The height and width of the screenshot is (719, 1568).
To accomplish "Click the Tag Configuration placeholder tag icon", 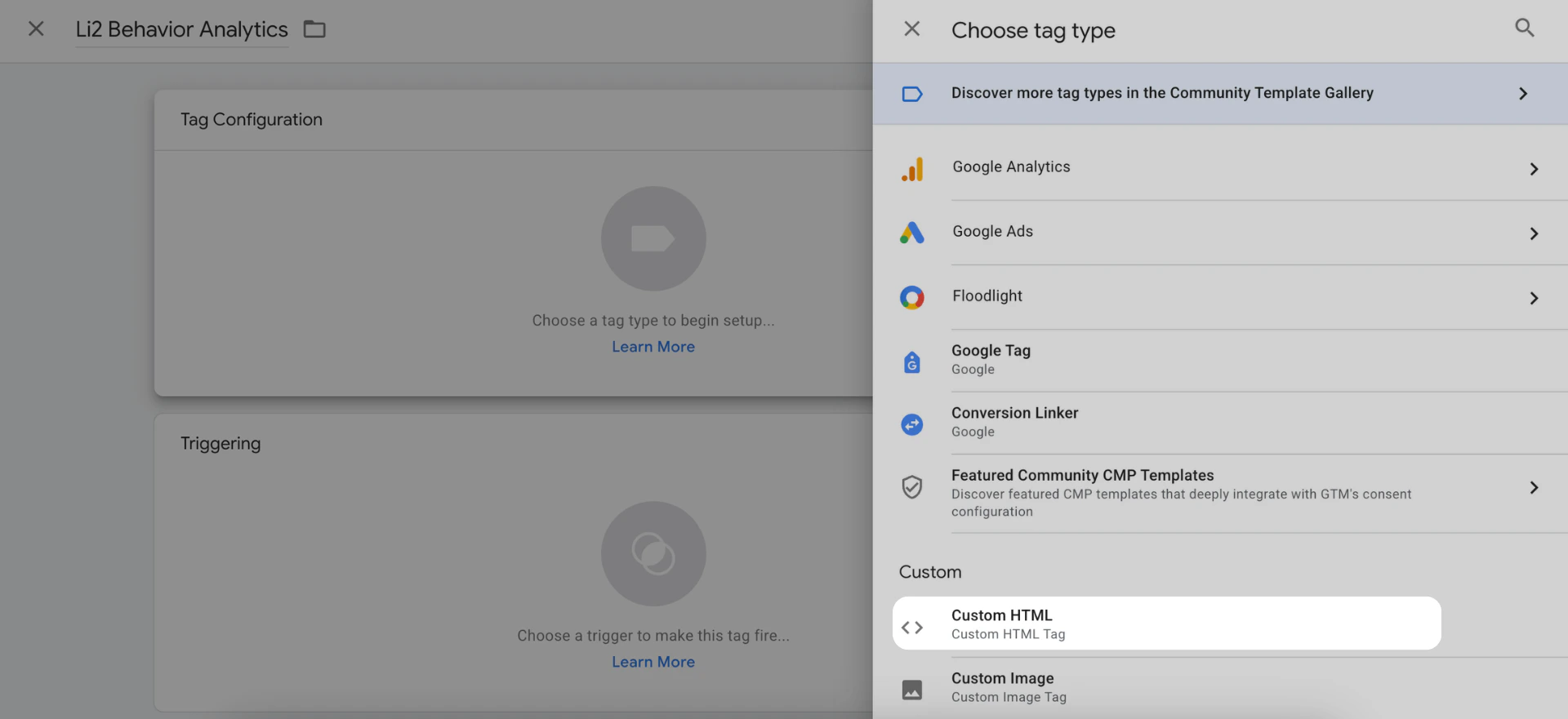I will pos(653,238).
